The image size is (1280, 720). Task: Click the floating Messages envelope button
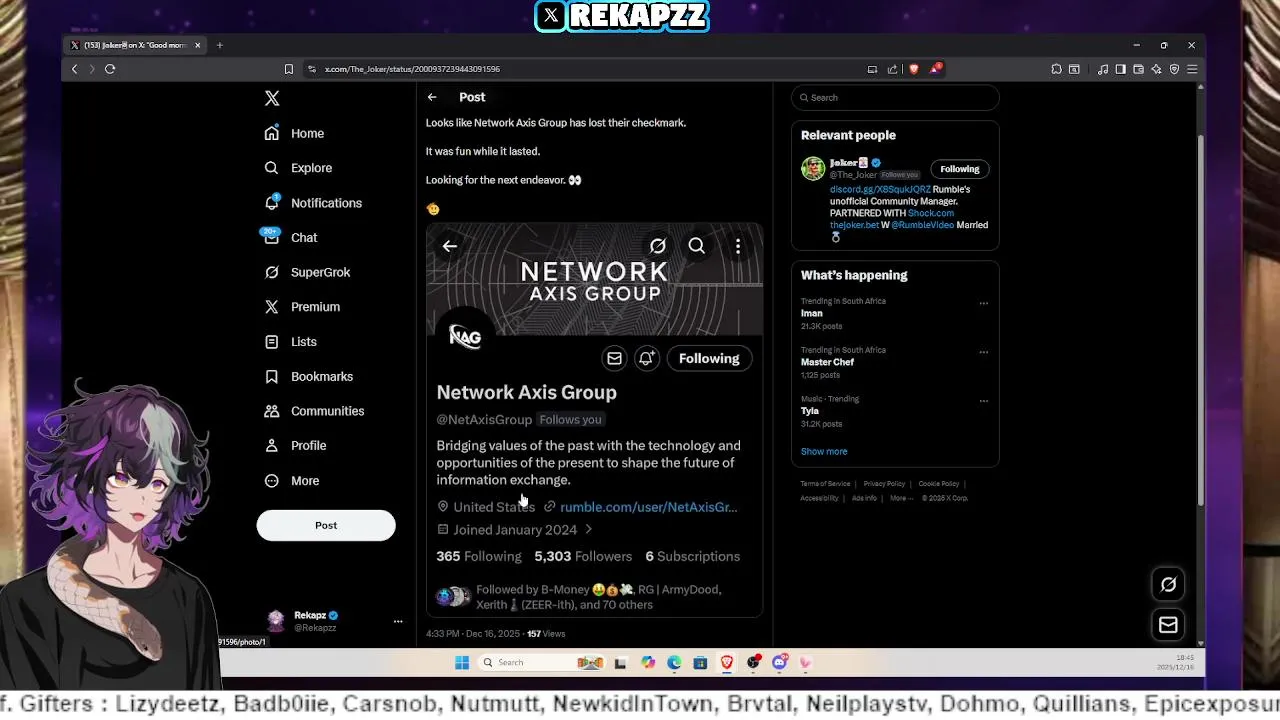[1168, 625]
